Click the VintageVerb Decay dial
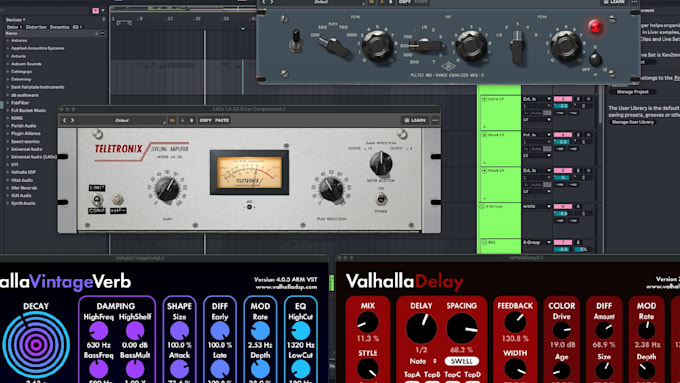This screenshot has width=680, height=383. pos(36,344)
